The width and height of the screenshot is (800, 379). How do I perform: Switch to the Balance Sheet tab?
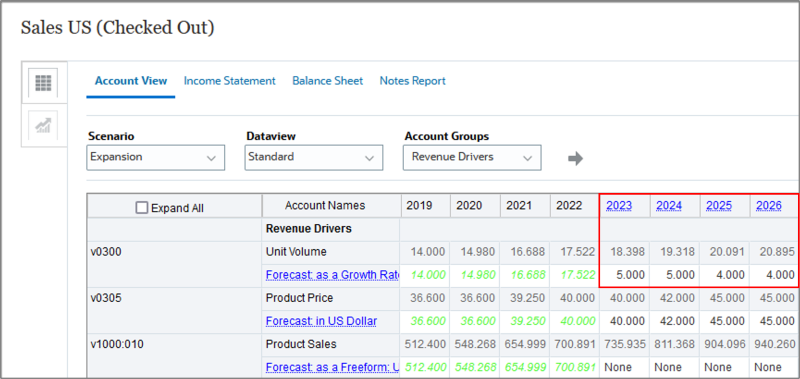[328, 81]
